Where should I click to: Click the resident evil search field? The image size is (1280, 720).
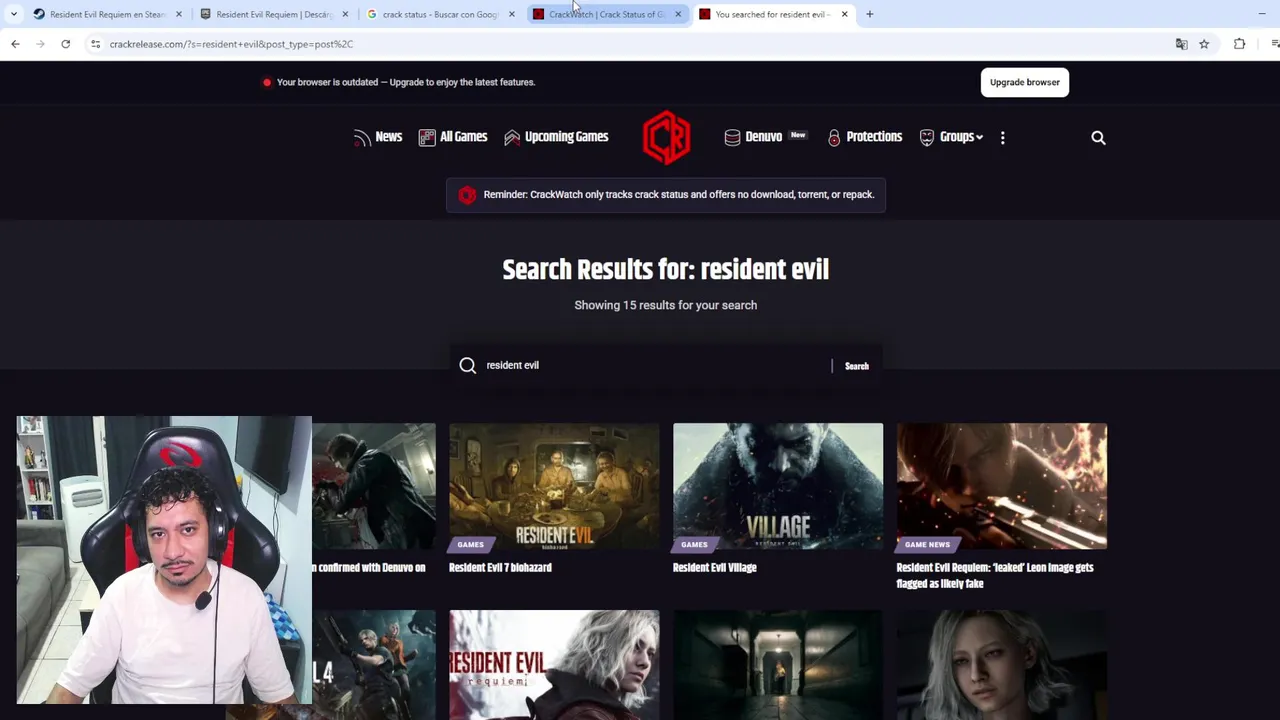[654, 365]
